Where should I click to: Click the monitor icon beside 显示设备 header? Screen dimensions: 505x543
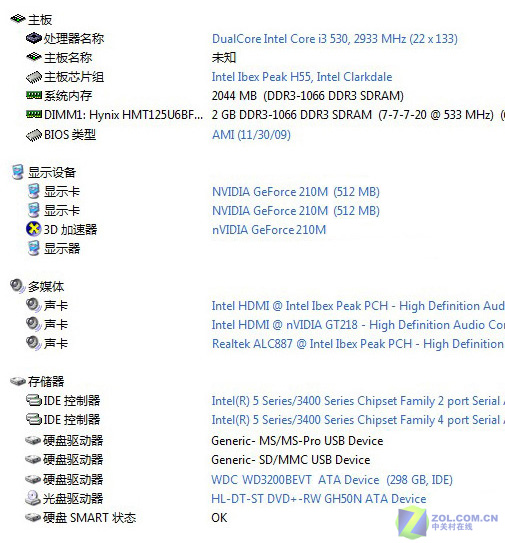(x=18, y=172)
